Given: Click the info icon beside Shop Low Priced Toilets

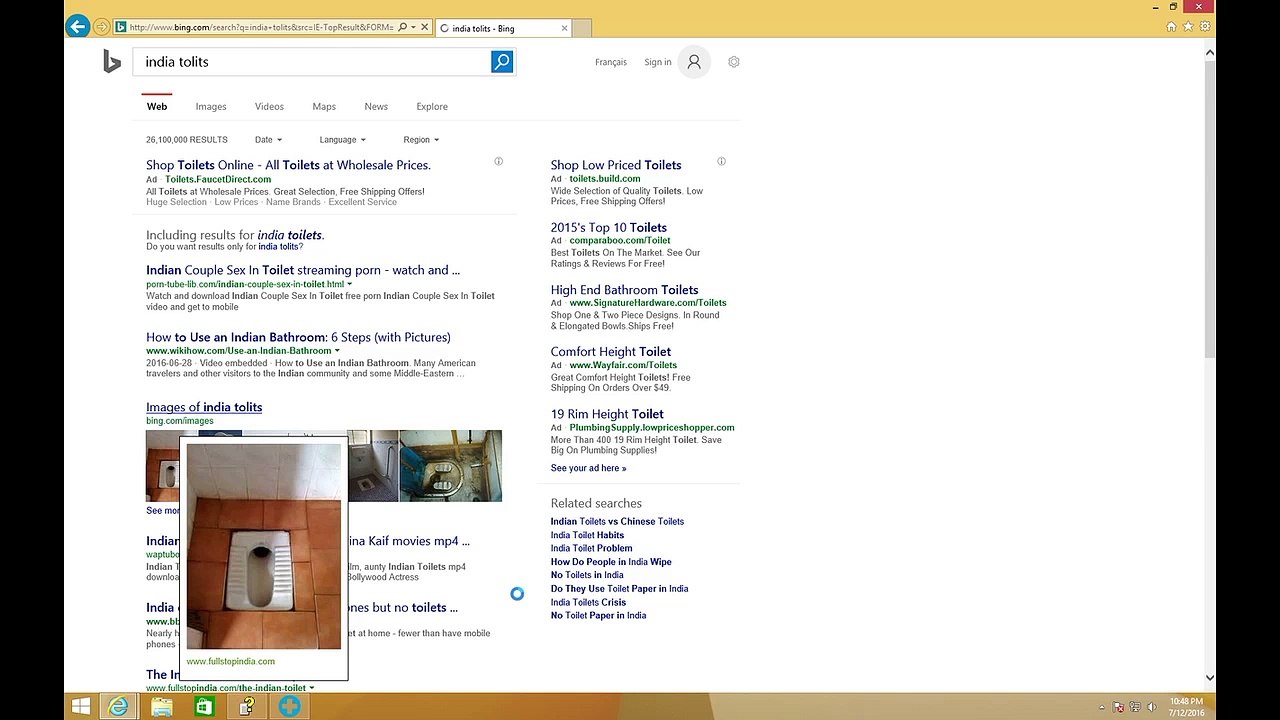Looking at the screenshot, I should (721, 161).
